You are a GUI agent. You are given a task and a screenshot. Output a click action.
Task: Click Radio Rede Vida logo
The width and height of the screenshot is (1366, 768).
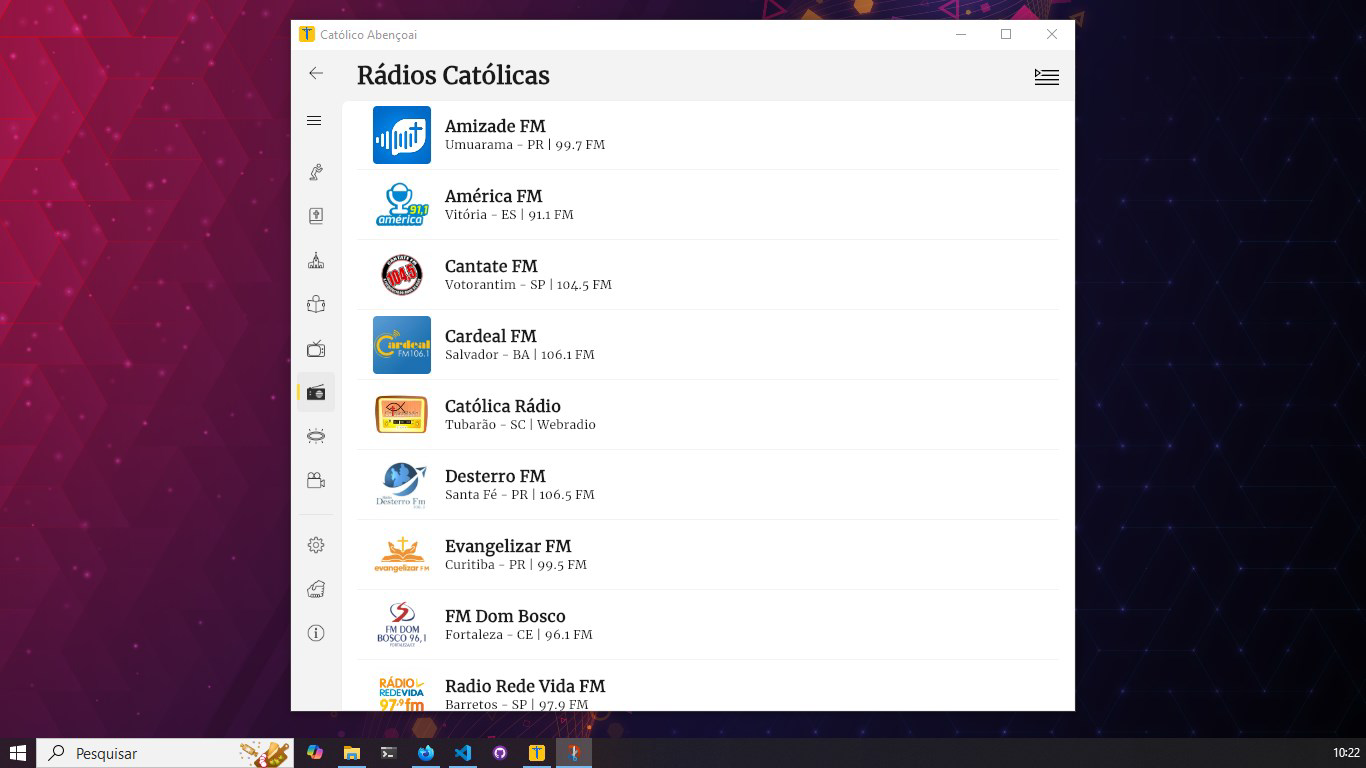(x=402, y=693)
